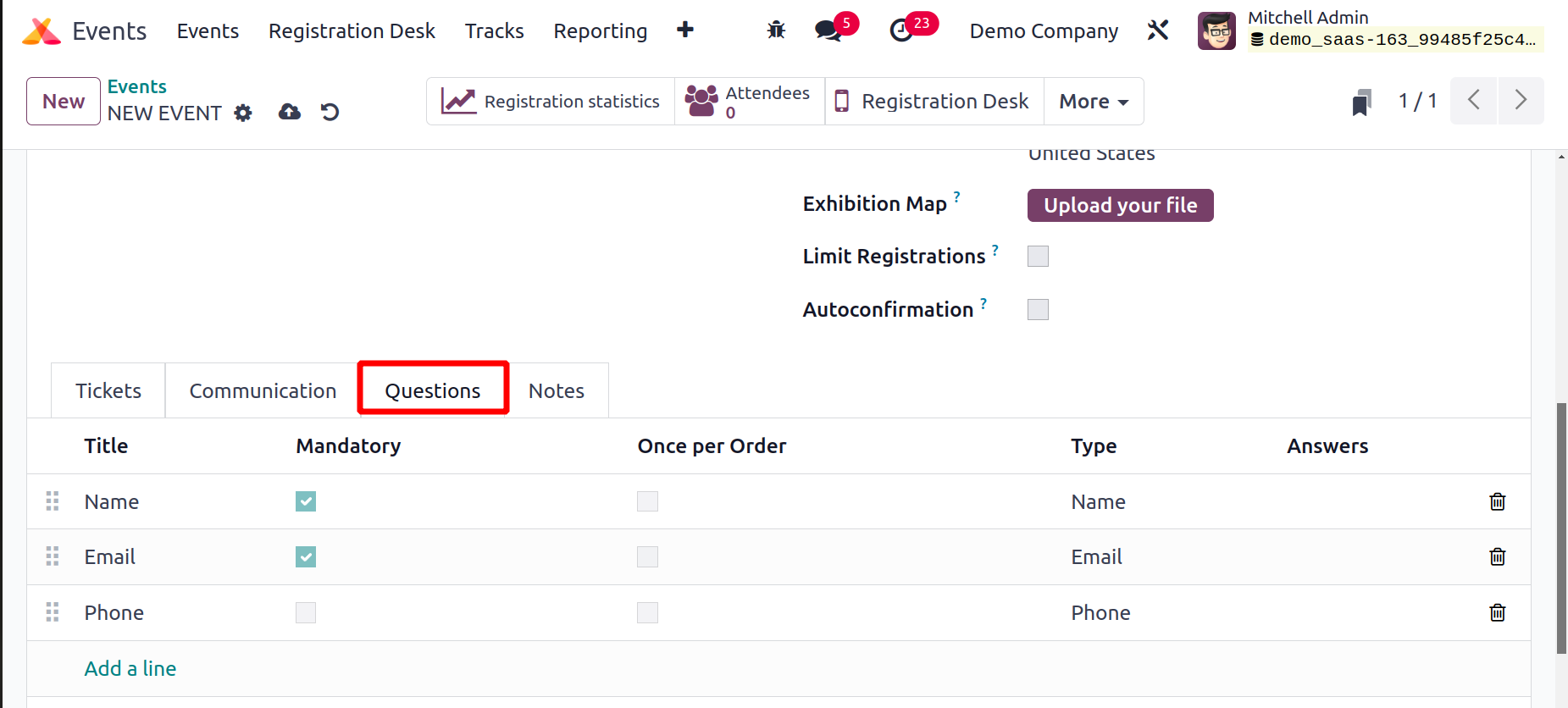Click the wrench tools icon
The image size is (1568, 708).
1158,30
